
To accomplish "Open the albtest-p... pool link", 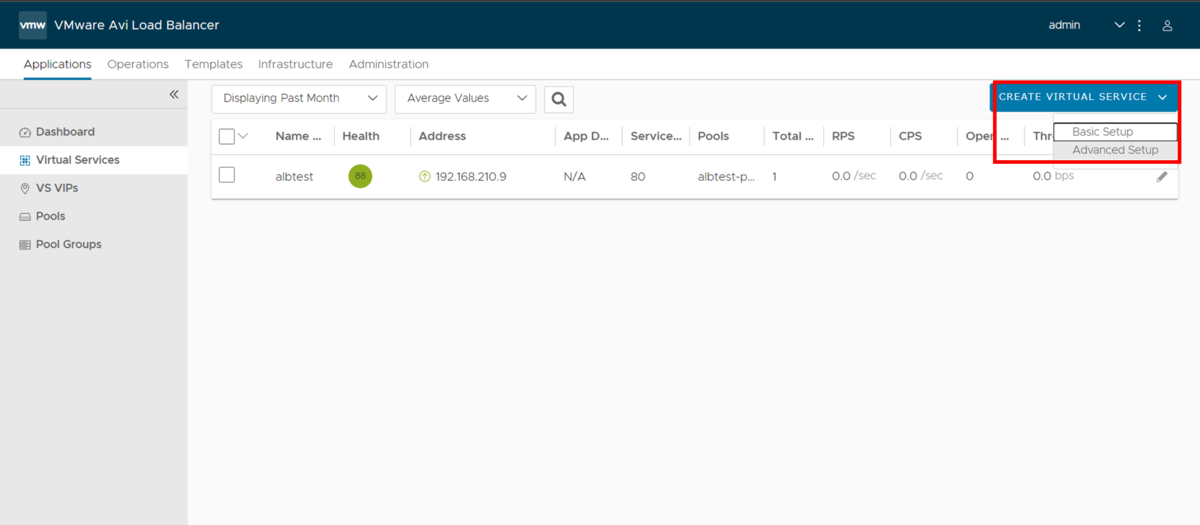I will click(x=726, y=176).
